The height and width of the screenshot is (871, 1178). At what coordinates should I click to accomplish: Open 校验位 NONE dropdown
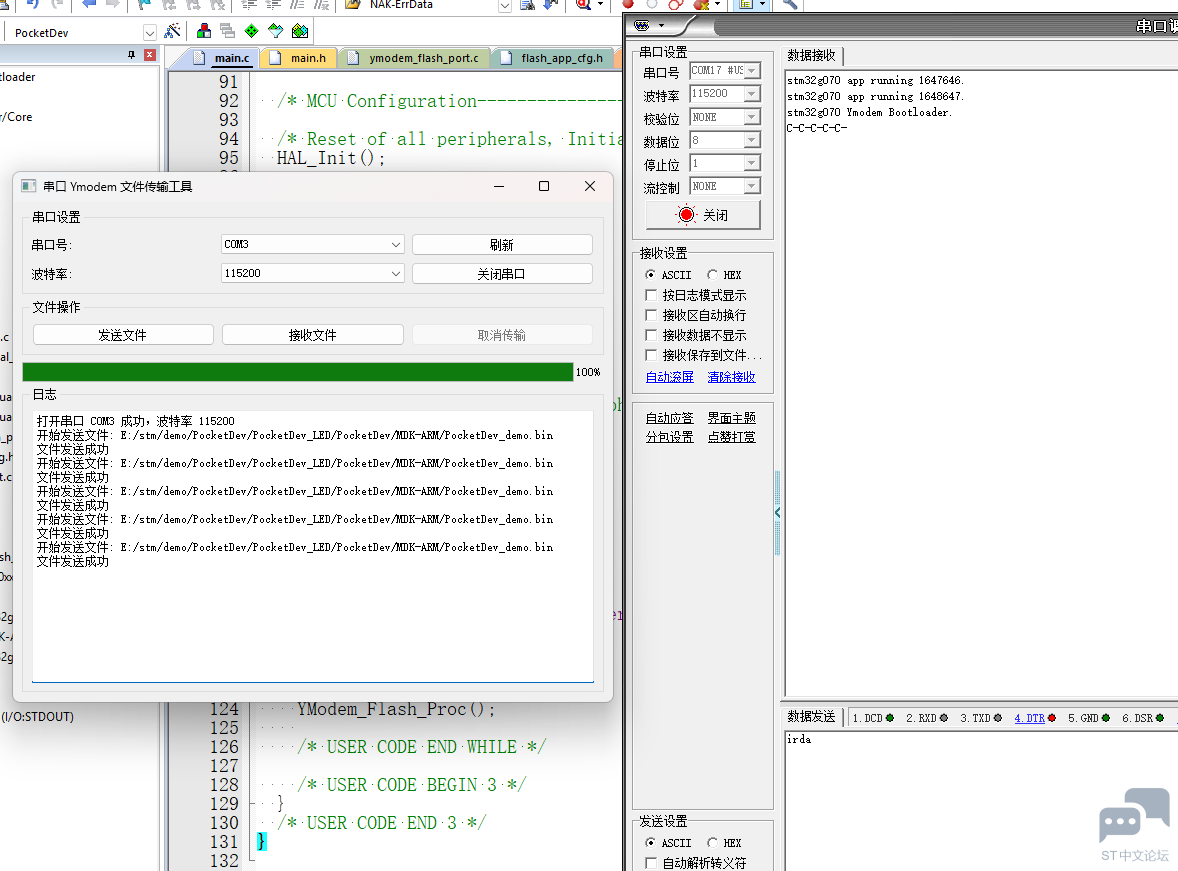coord(752,117)
